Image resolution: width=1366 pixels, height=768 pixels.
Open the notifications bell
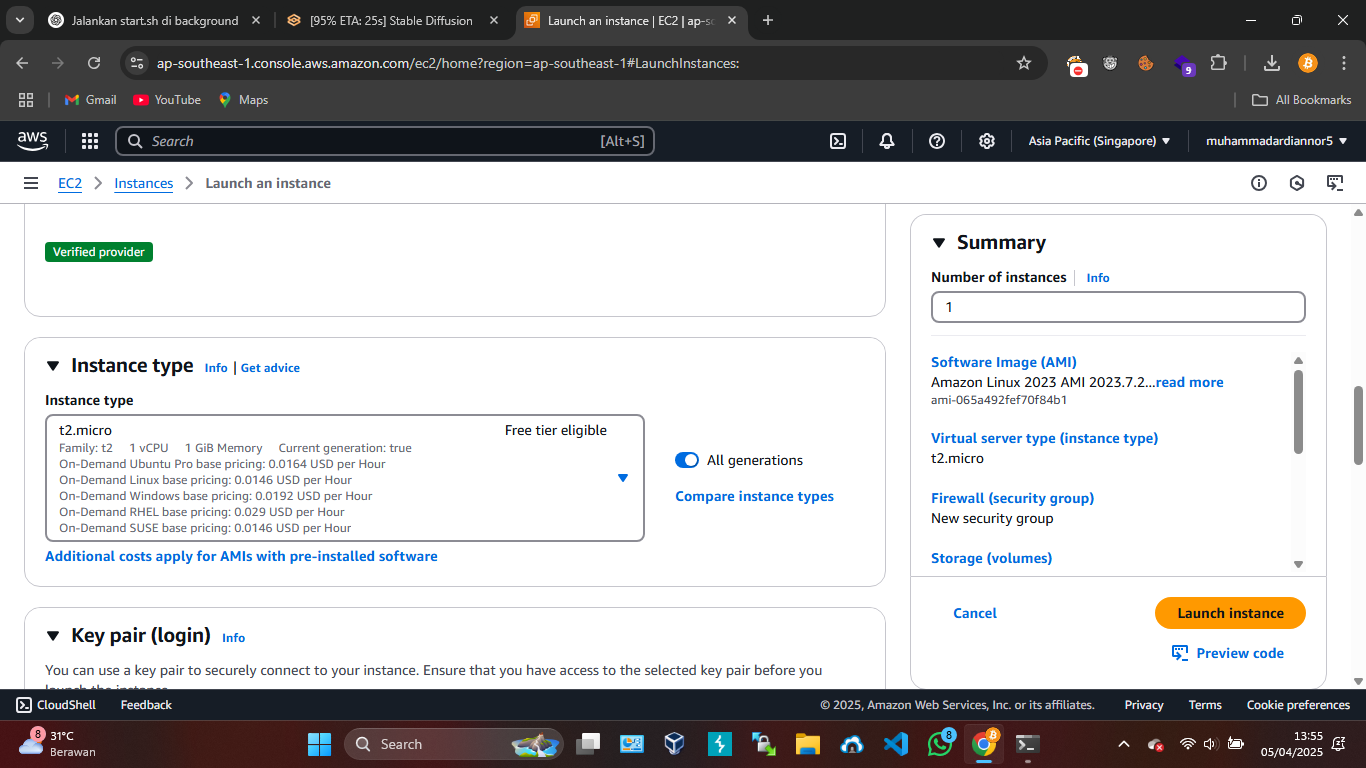tap(887, 141)
